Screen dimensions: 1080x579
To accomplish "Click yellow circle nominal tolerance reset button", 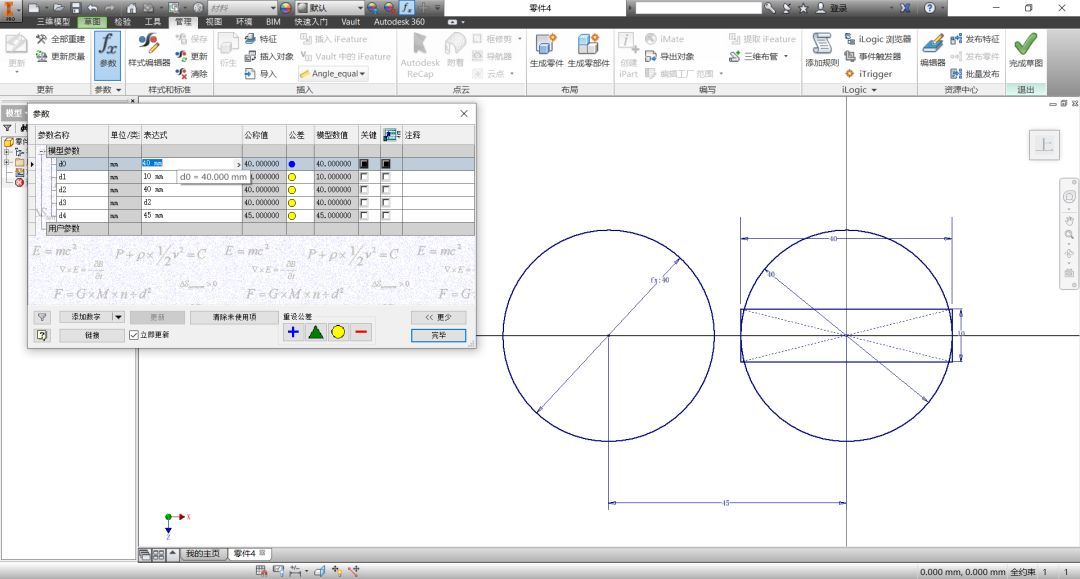I will point(338,333).
